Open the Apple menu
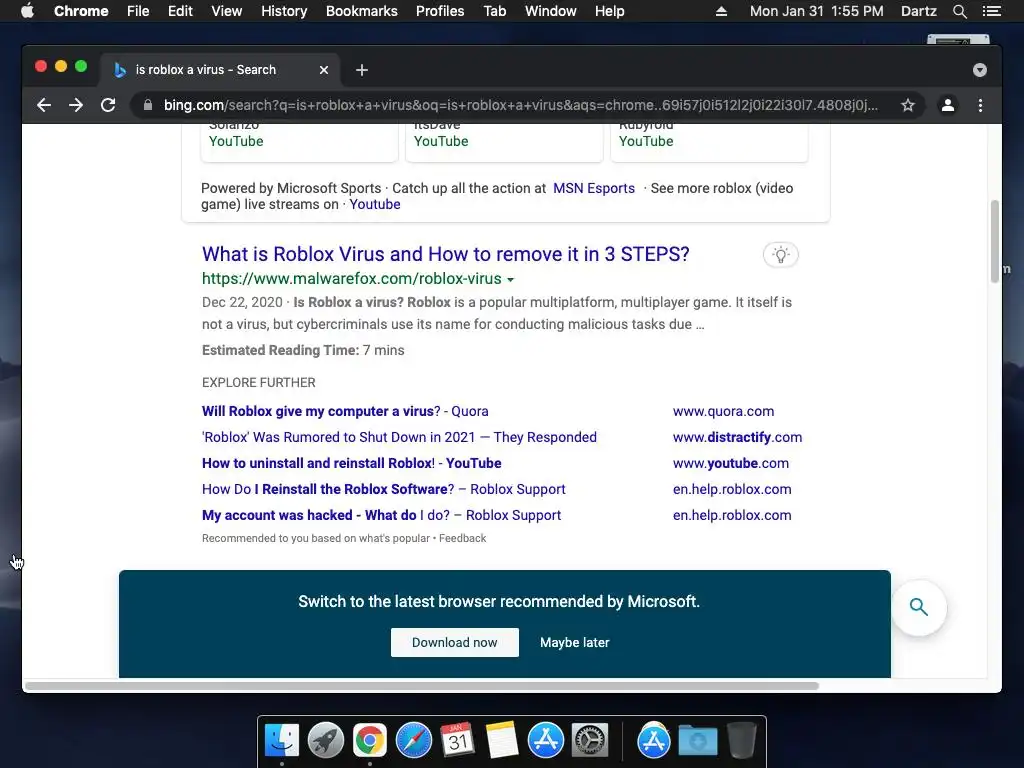This screenshot has width=1024, height=768. pyautogui.click(x=27, y=11)
